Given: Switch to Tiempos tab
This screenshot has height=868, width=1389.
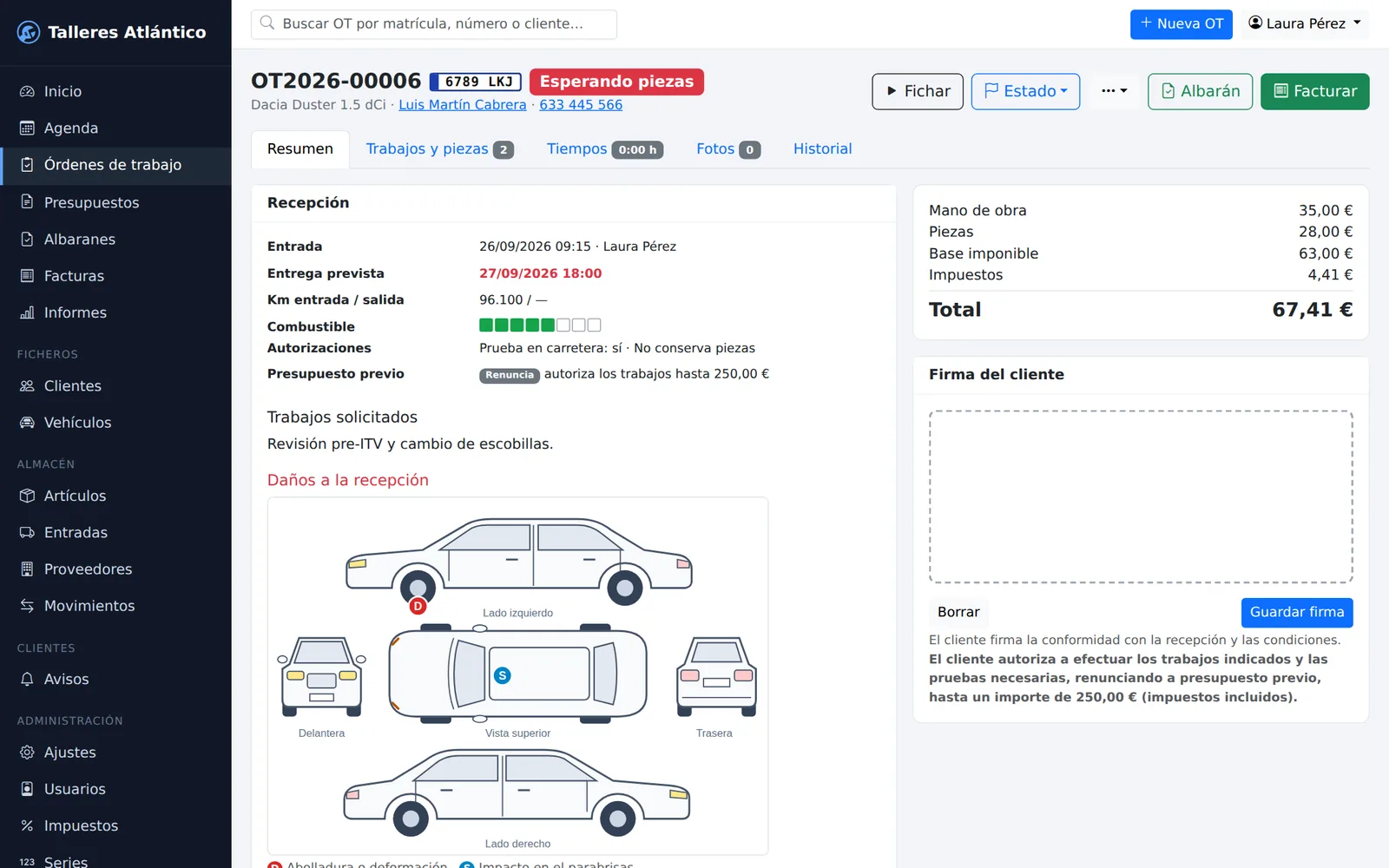Looking at the screenshot, I should (605, 149).
